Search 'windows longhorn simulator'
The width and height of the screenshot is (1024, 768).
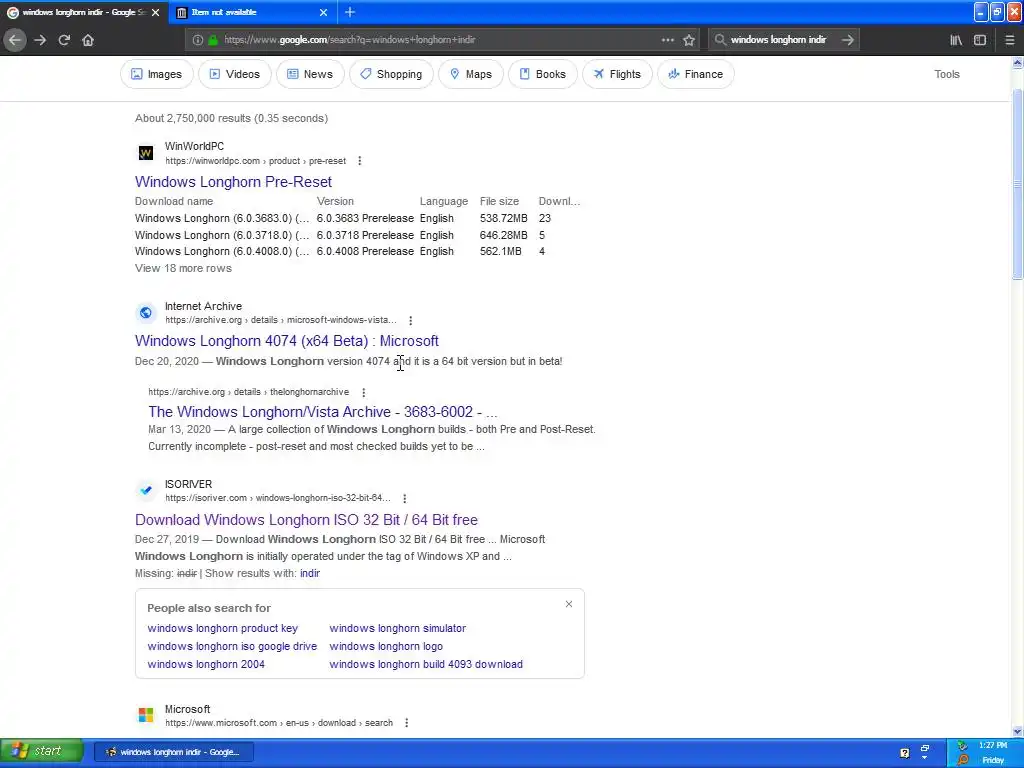pyautogui.click(x=397, y=628)
